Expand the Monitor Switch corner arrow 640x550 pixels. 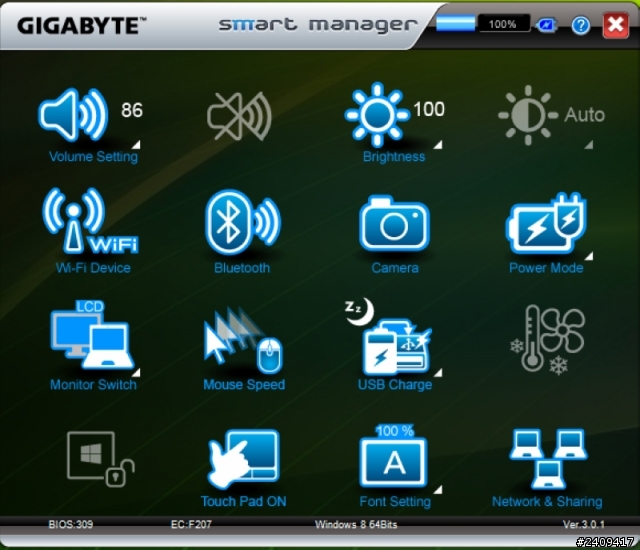coord(136,372)
